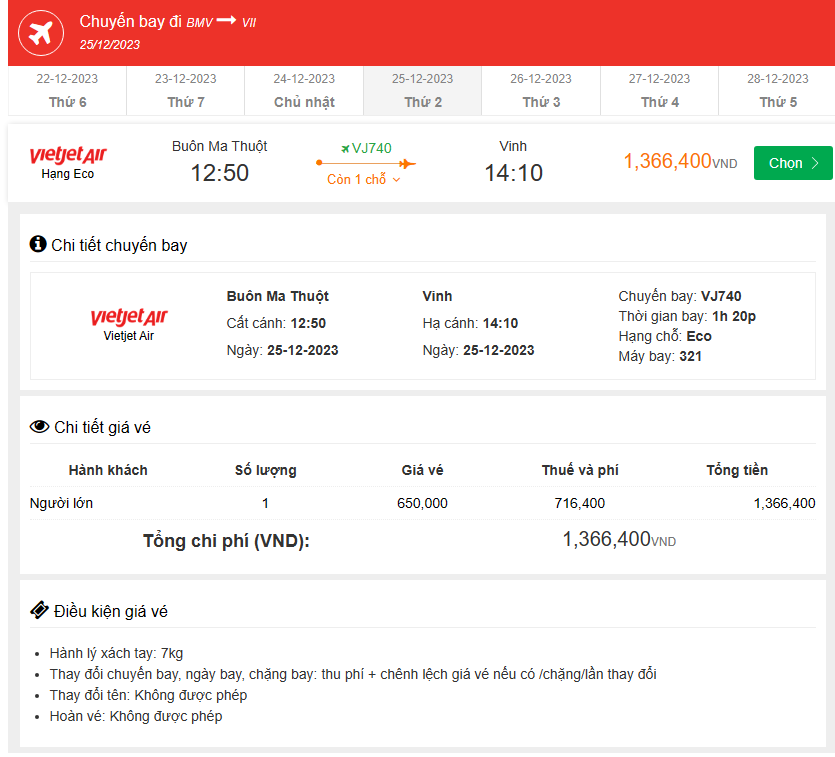Screen dimensions: 835x757
Task: Click the green plane icon next to VJ740
Action: [x=345, y=148]
